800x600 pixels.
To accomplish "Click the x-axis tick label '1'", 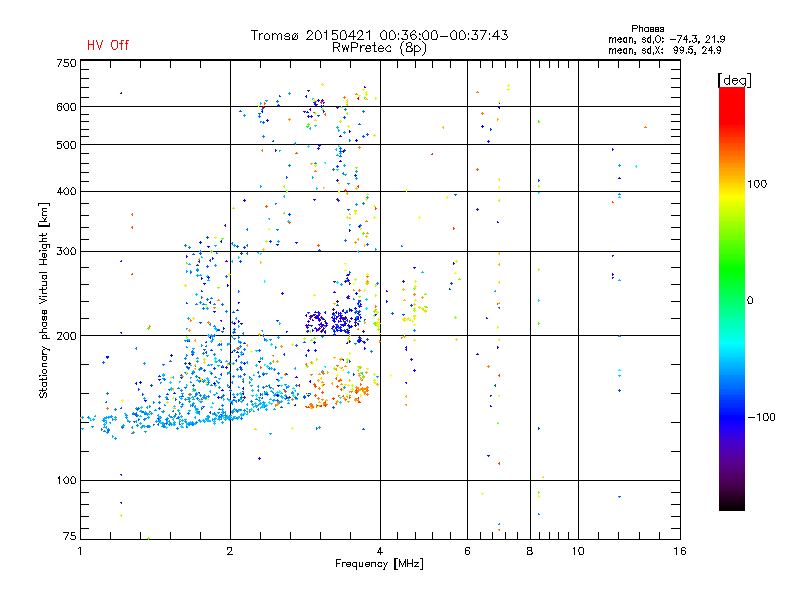I will [x=80, y=551].
